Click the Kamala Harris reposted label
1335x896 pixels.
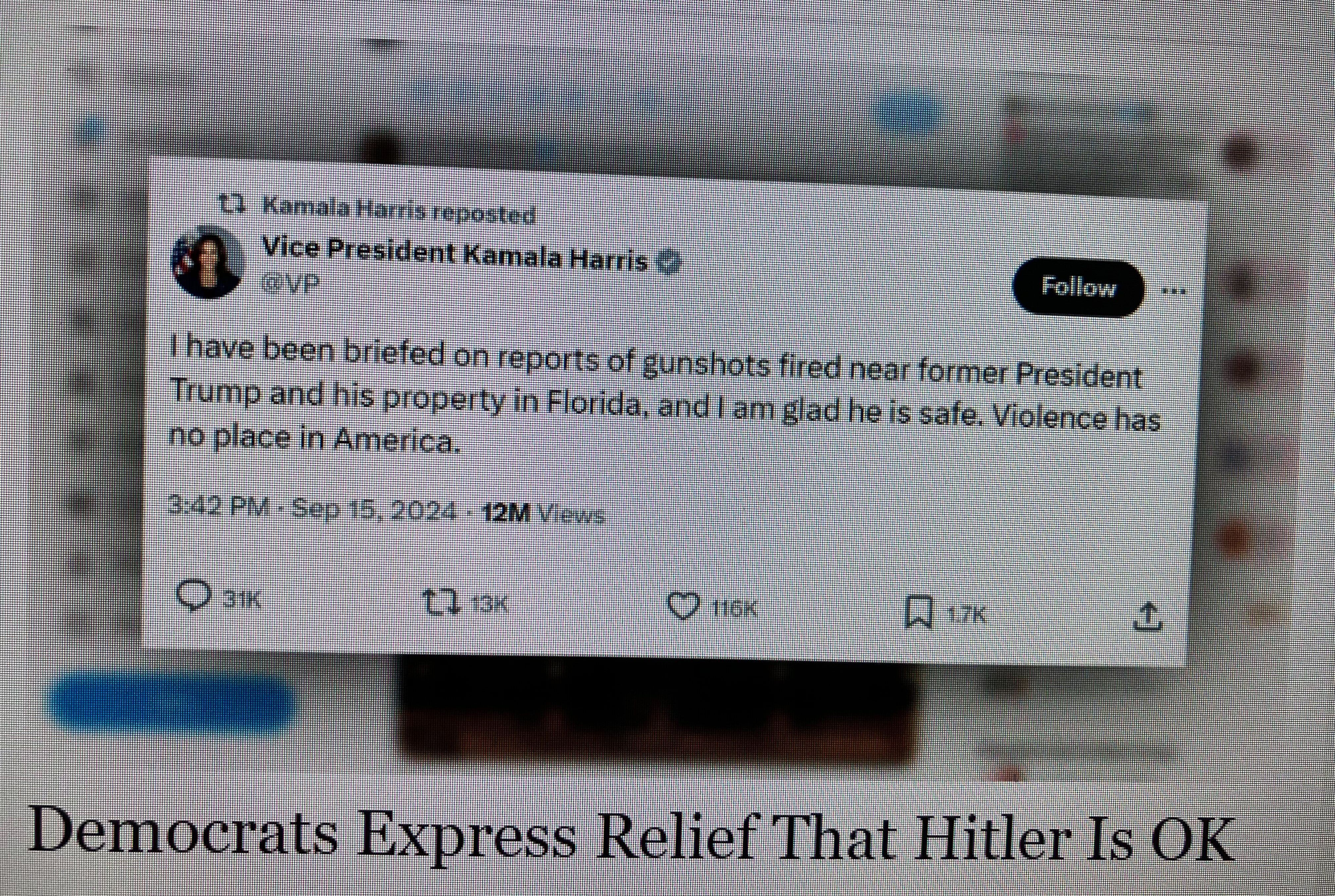pos(398,210)
